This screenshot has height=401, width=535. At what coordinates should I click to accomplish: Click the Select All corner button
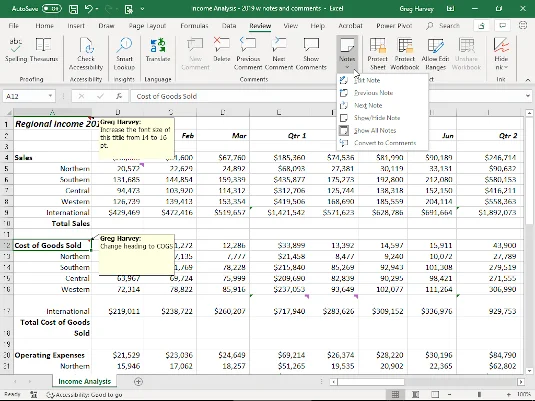(8, 112)
